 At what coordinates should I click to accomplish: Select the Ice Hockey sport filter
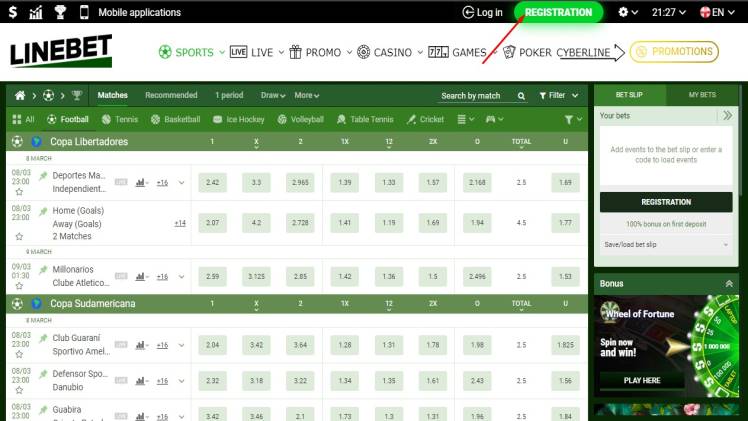coord(239,119)
